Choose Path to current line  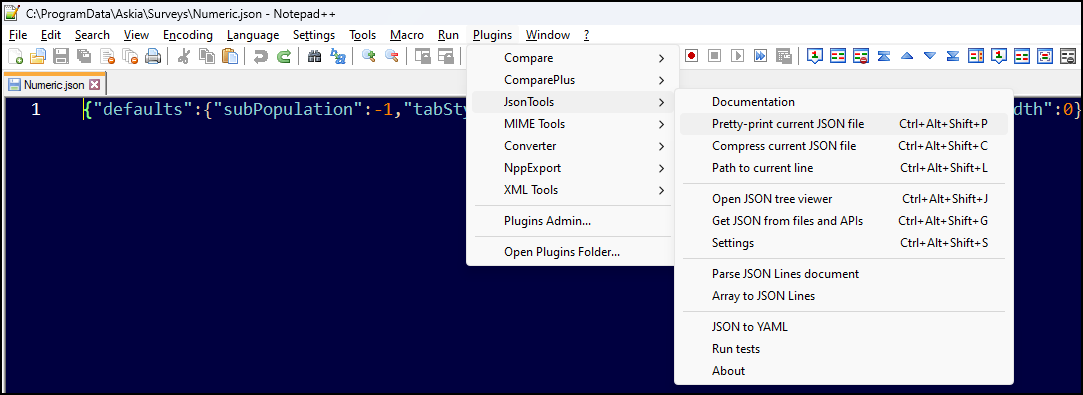[x=843, y=168]
